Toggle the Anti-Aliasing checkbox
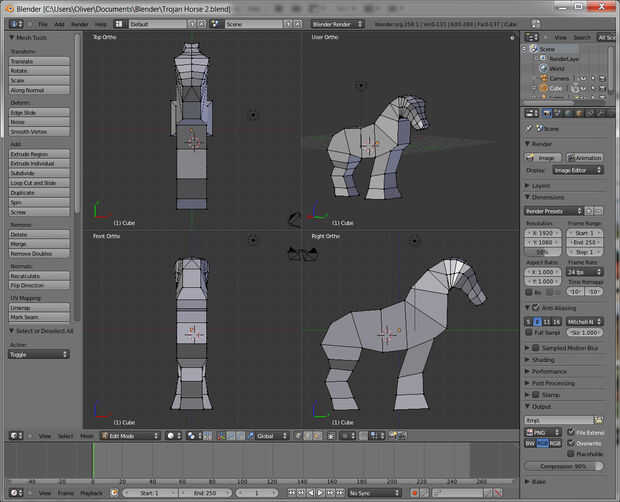The width and height of the screenshot is (620, 502). point(534,307)
